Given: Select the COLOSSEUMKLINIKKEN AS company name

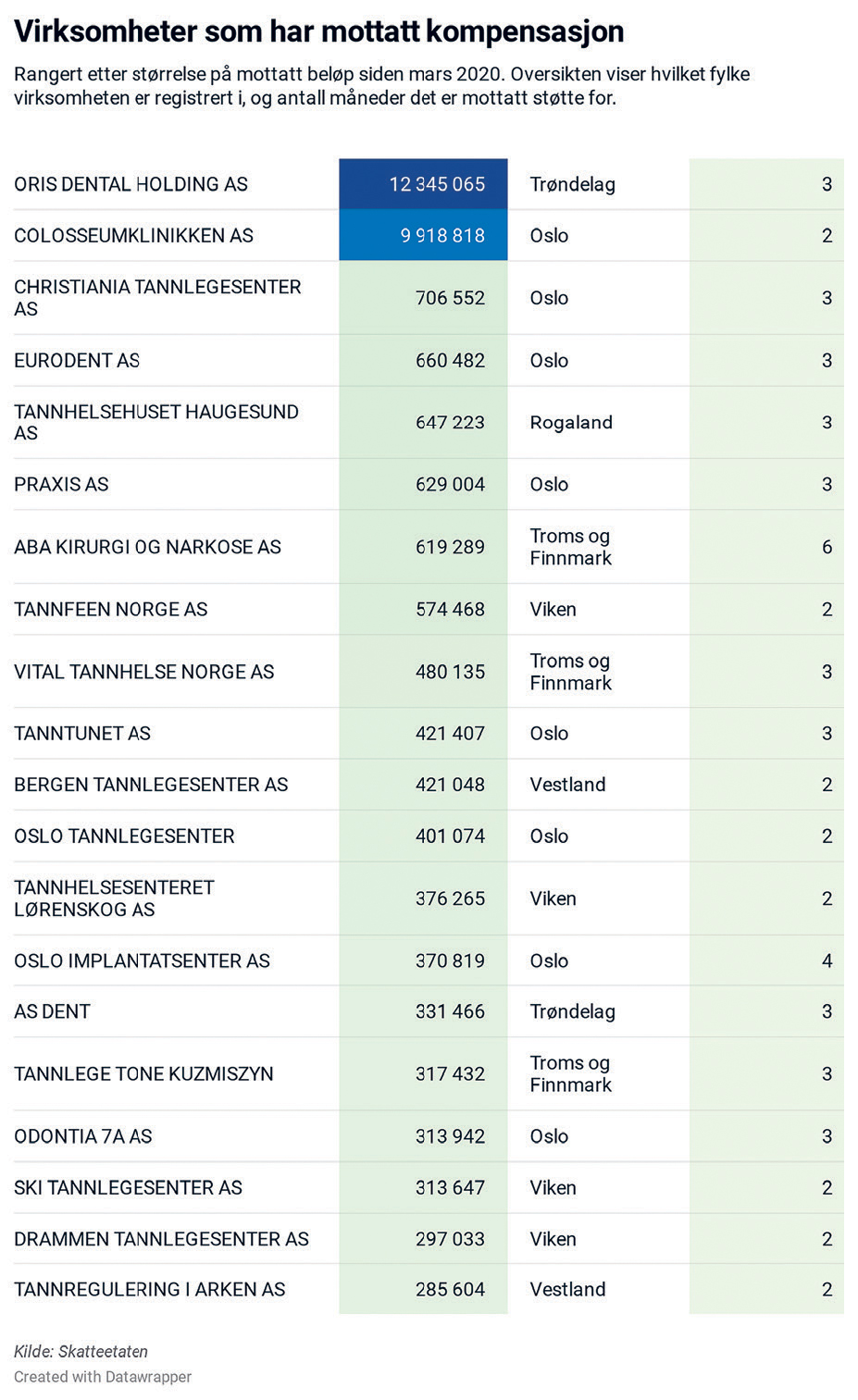Looking at the screenshot, I should (x=133, y=235).
